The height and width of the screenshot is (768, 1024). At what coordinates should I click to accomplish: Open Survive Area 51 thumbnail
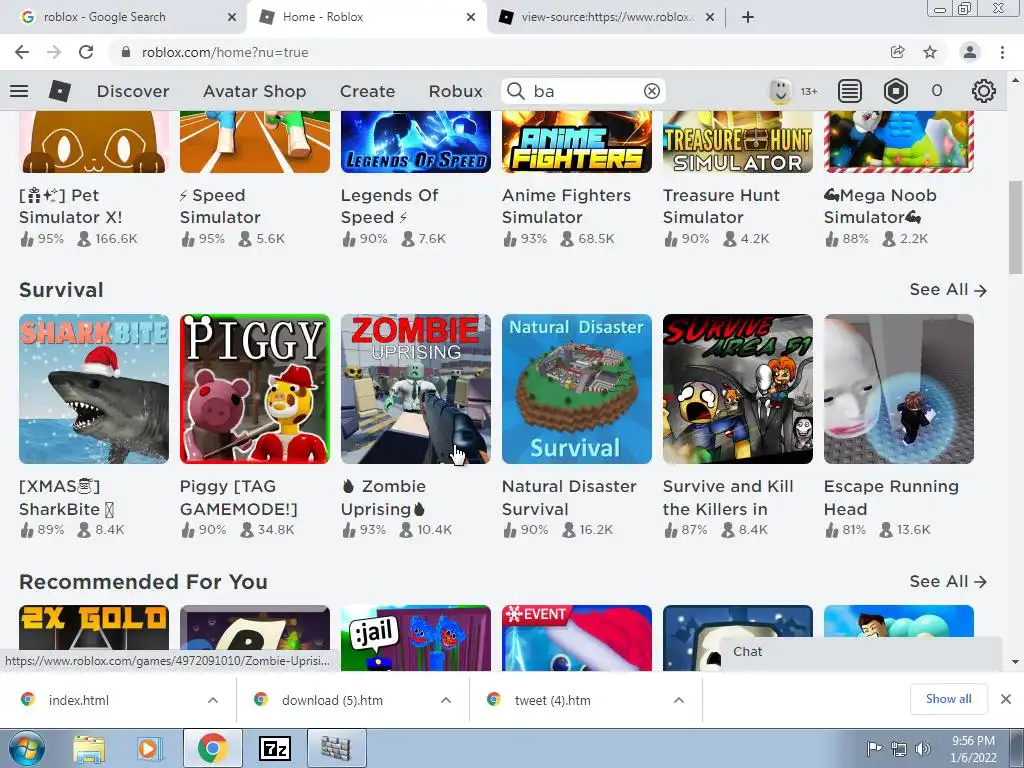[x=738, y=389]
